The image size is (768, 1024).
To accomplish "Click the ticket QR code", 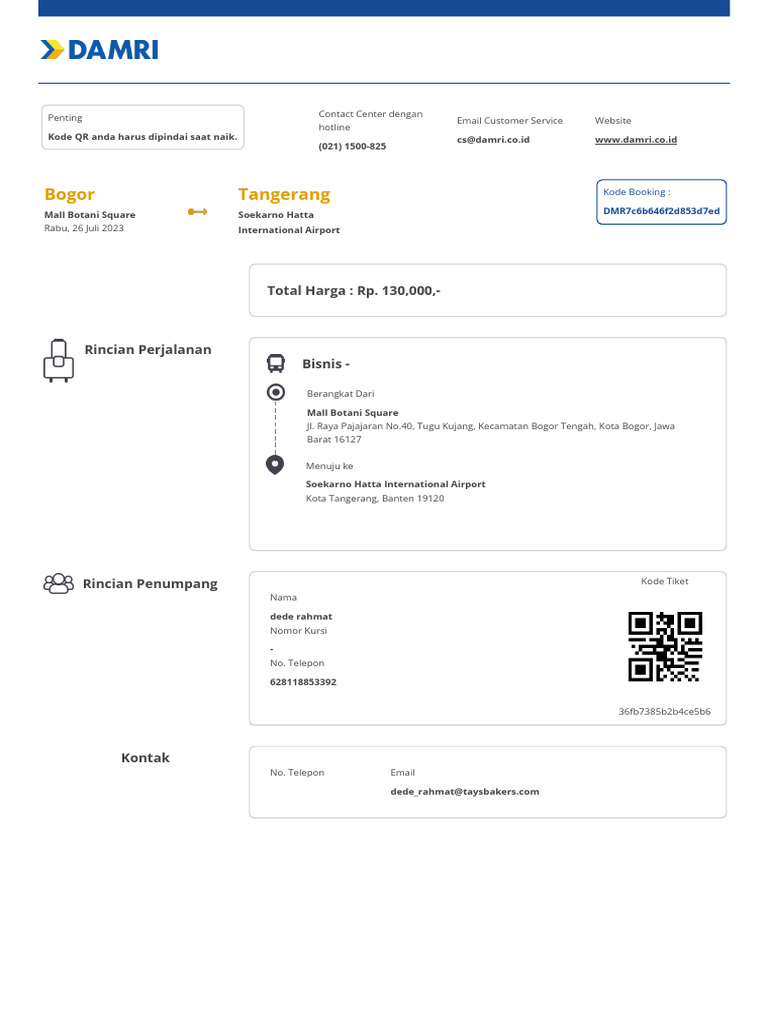I will point(665,646).
